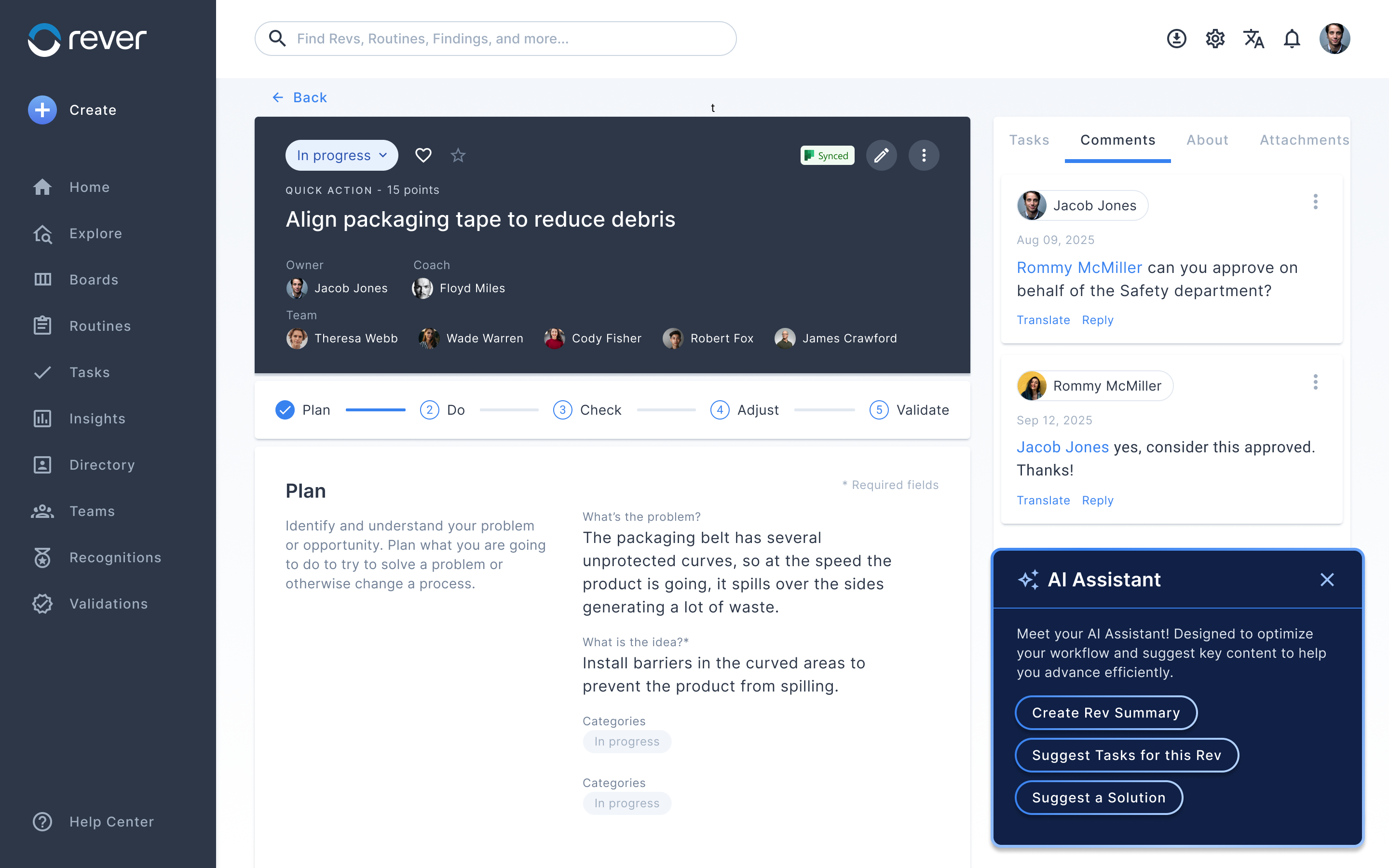Image resolution: width=1389 pixels, height=868 pixels.
Task: Jump to step 3 Check in progress stepper
Action: [562, 410]
